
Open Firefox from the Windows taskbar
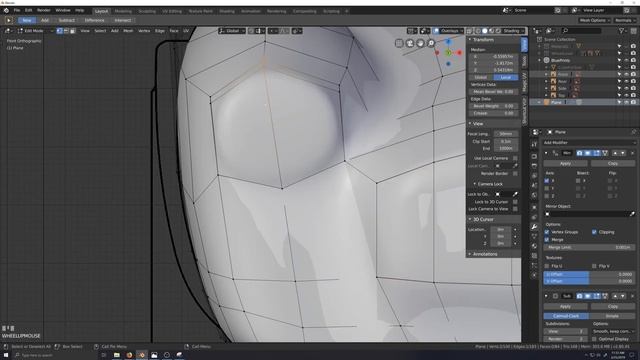click(129, 355)
